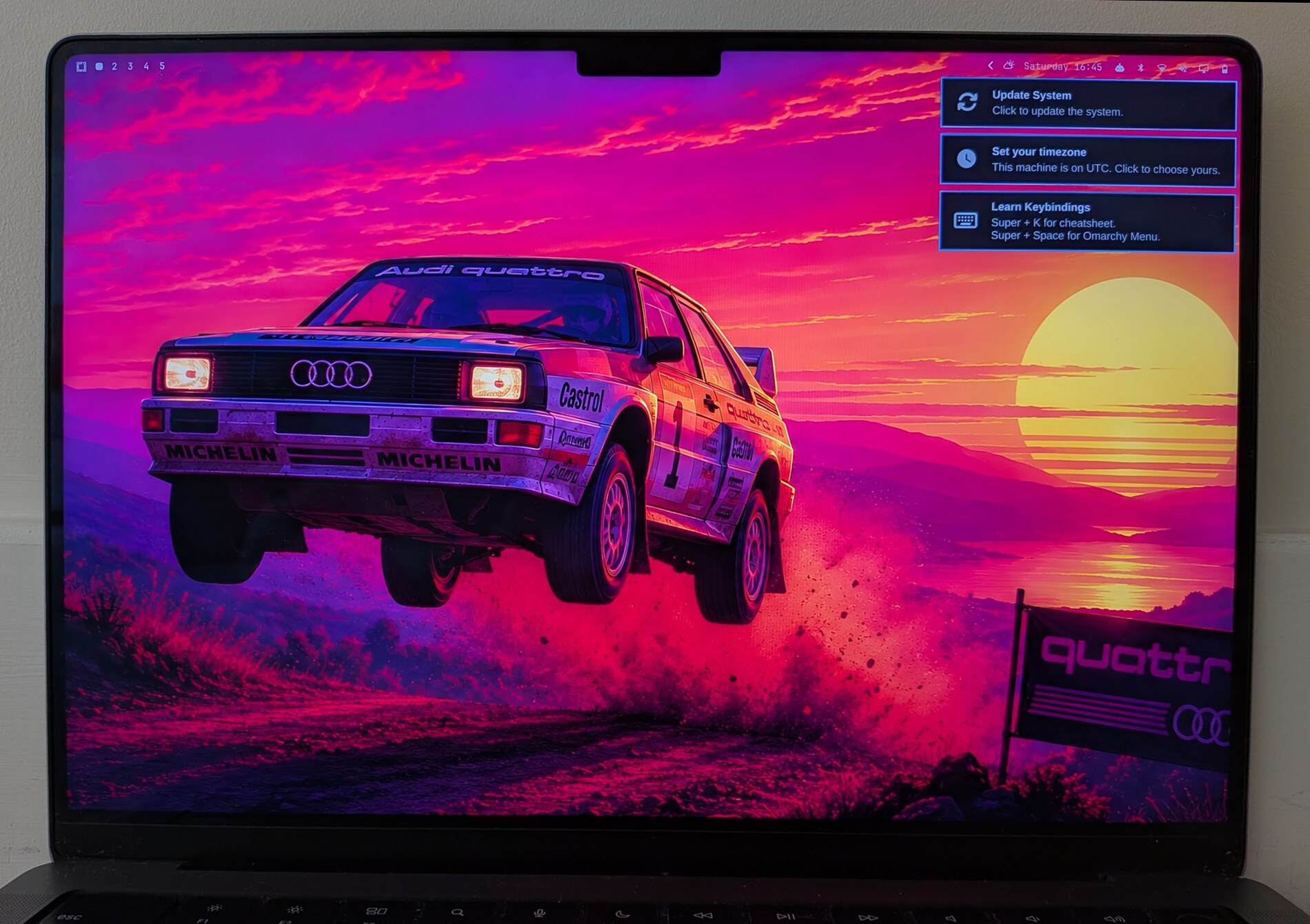Click 'This machine is on UTC' text

point(1051,168)
